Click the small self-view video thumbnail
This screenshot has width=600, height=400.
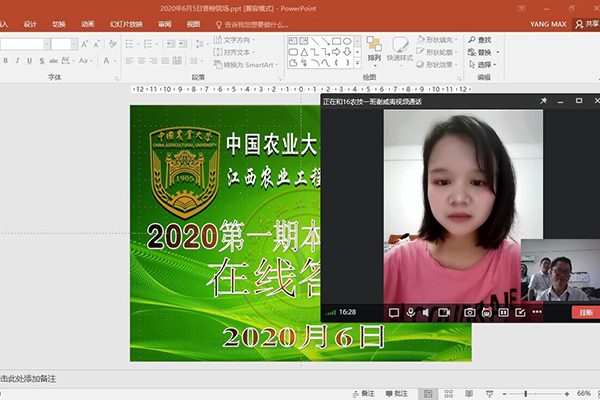pyautogui.click(x=560, y=268)
